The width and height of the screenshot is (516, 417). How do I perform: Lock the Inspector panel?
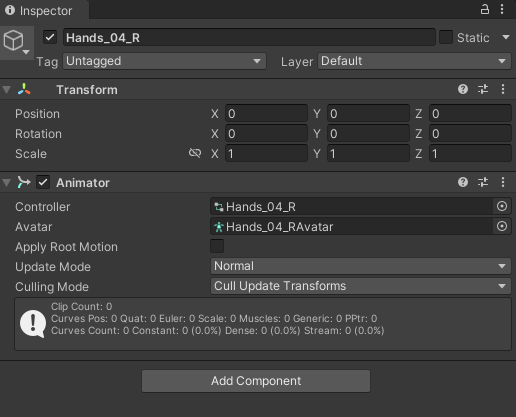(x=485, y=9)
